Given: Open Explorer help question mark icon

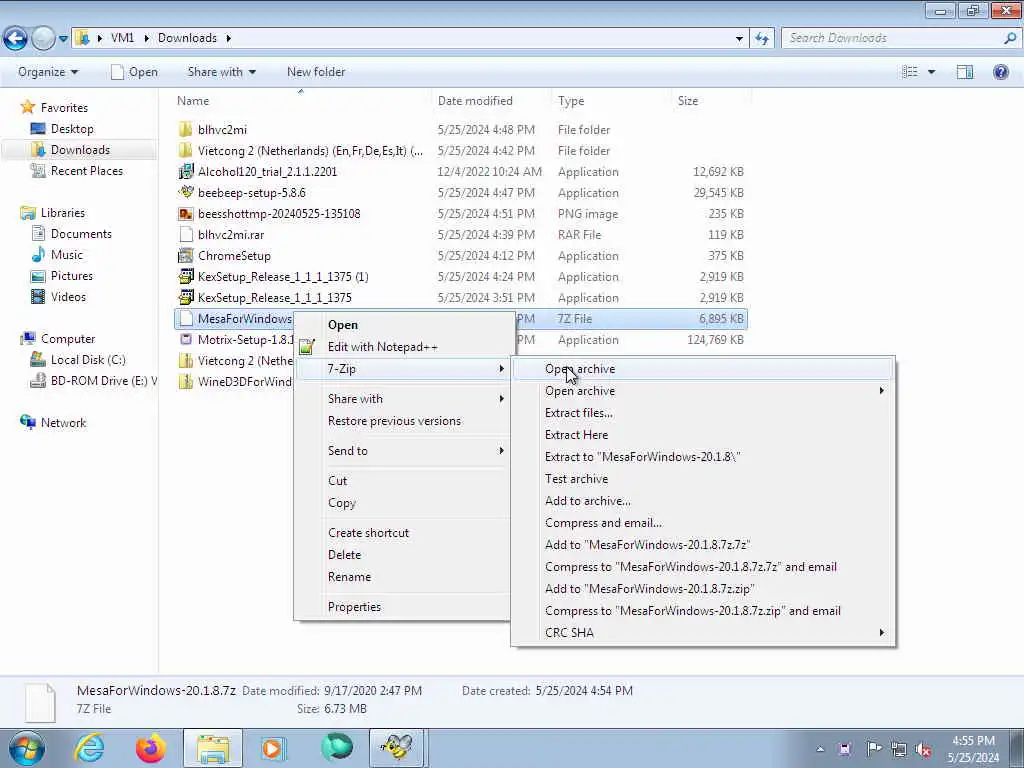Looking at the screenshot, I should coord(1000,72).
